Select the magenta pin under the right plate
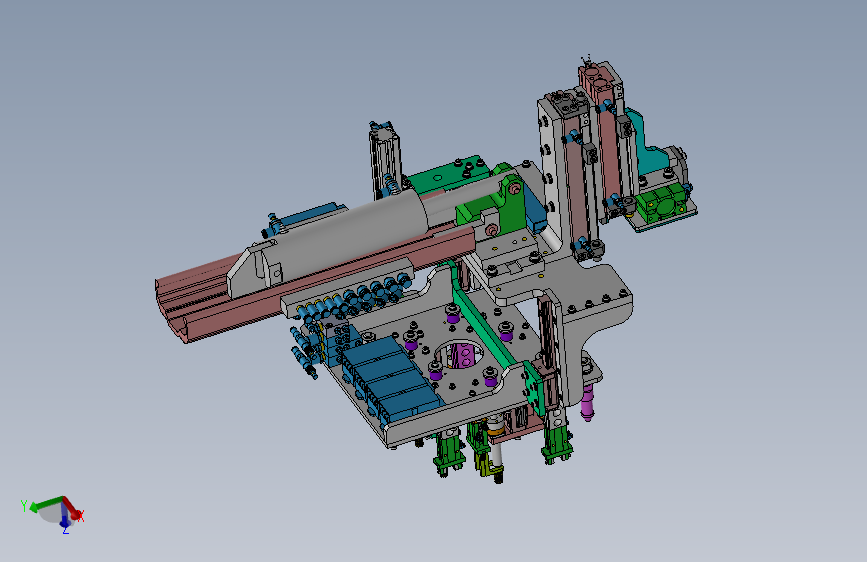This screenshot has height=562, width=867. (x=588, y=402)
